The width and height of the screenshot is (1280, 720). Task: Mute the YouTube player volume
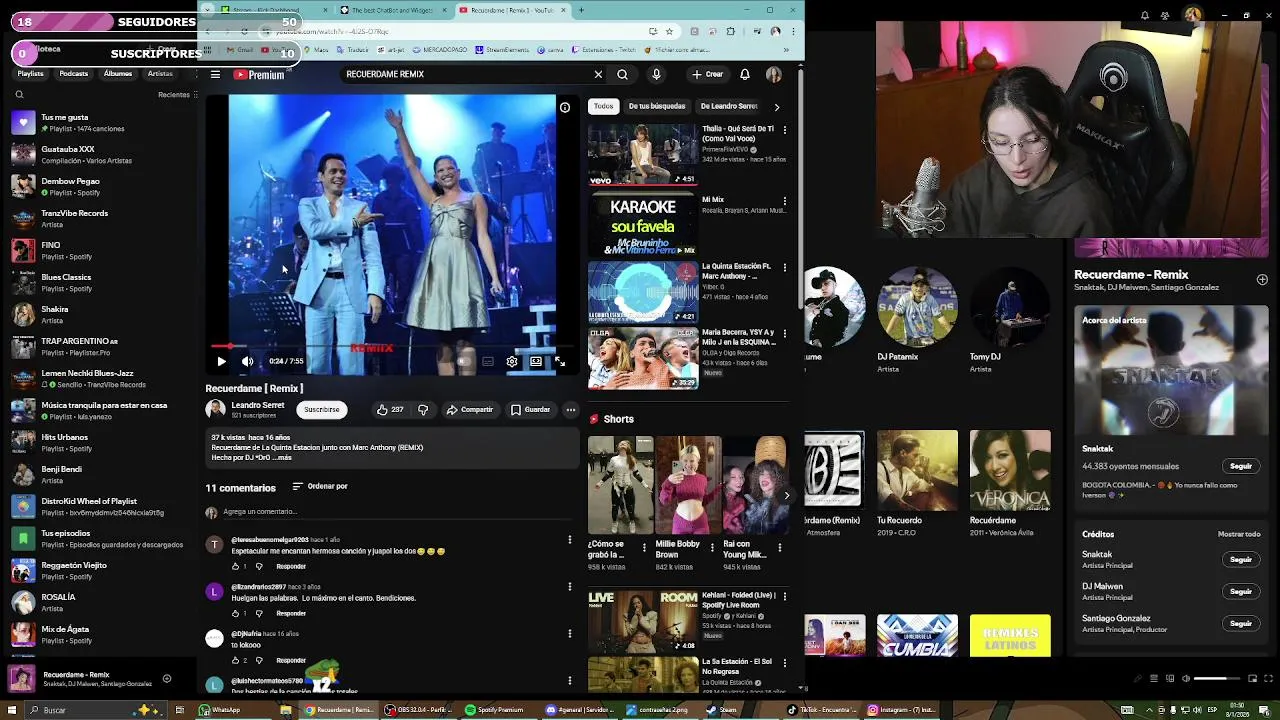click(247, 361)
